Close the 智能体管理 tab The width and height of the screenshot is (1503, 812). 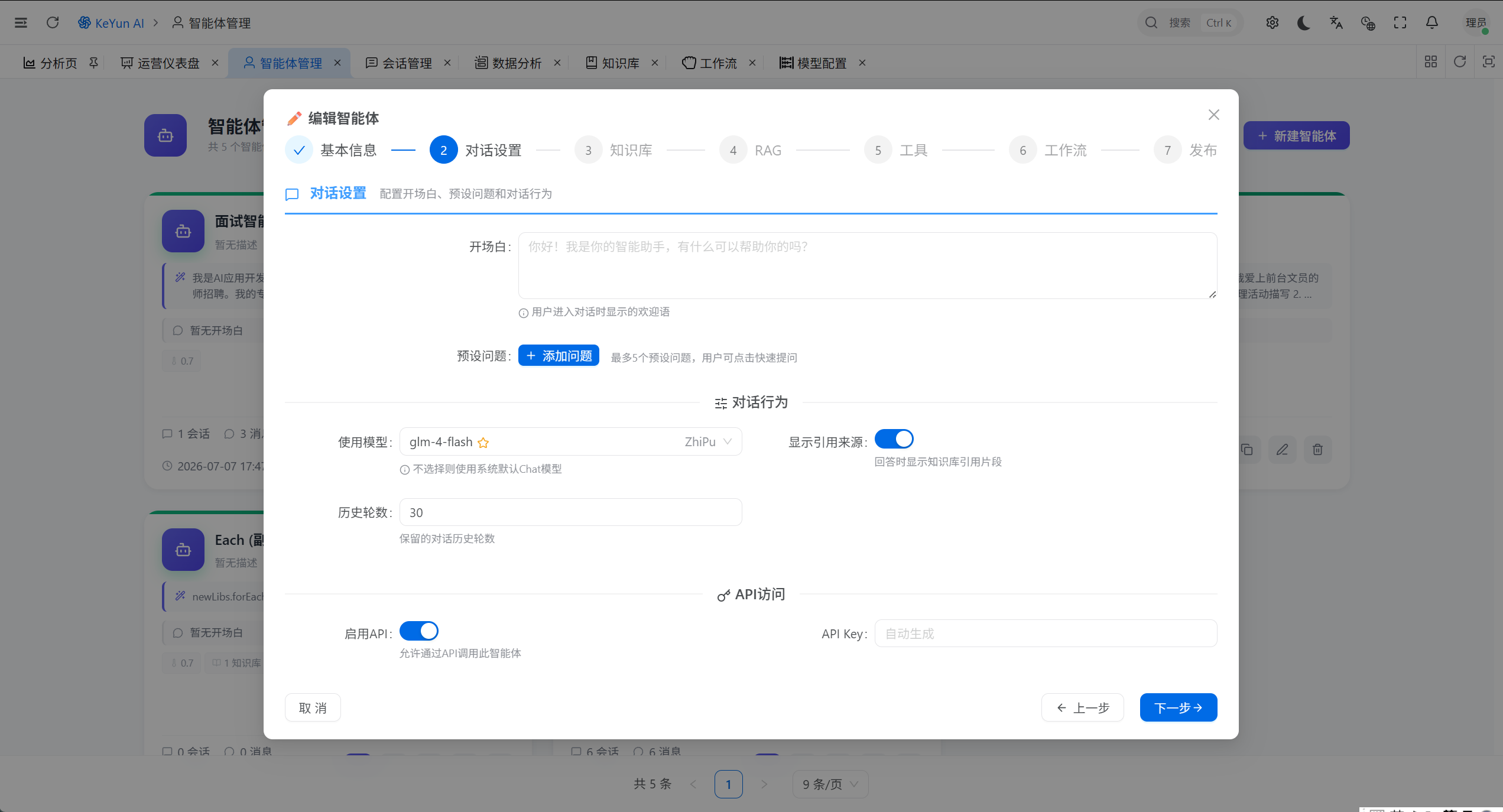pos(337,63)
